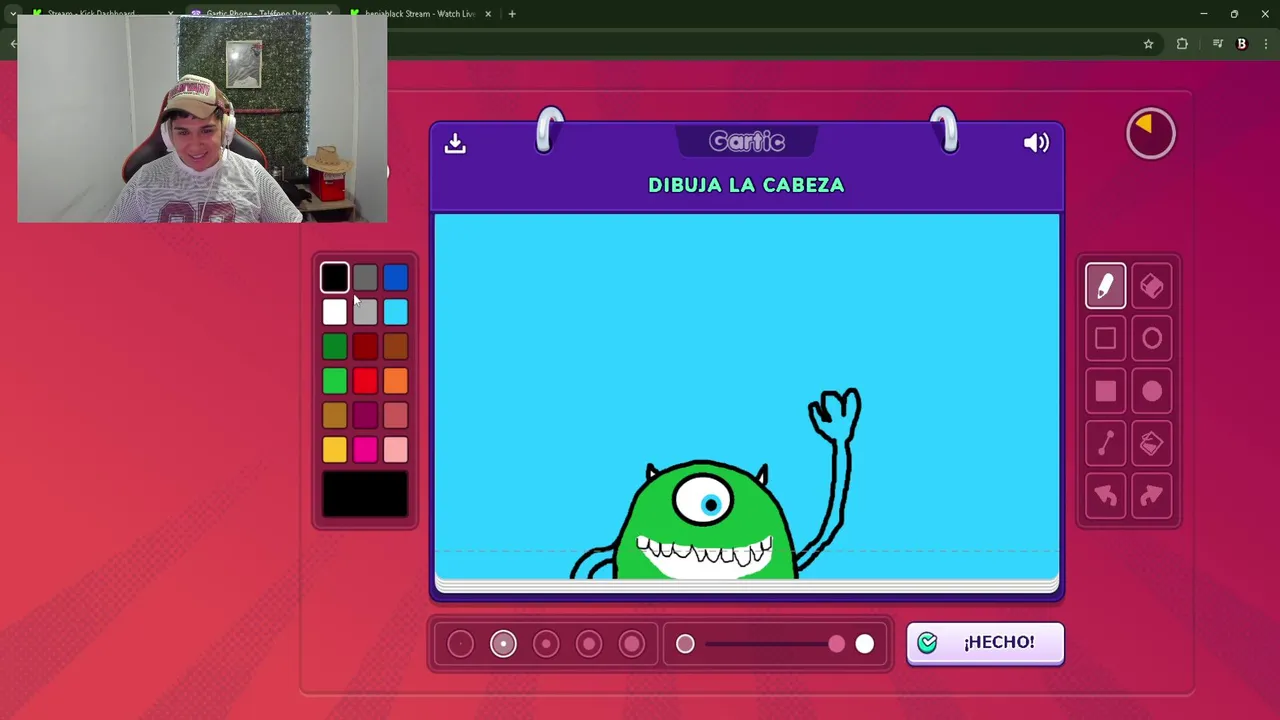Pick the light pink color swatch
The height and width of the screenshot is (720, 1280).
(x=395, y=450)
